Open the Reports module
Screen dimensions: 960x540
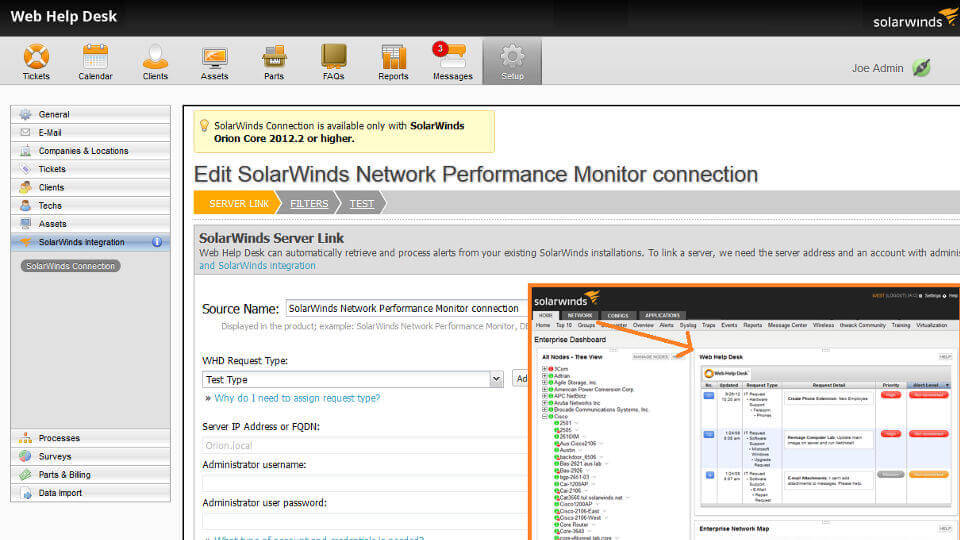(x=393, y=62)
